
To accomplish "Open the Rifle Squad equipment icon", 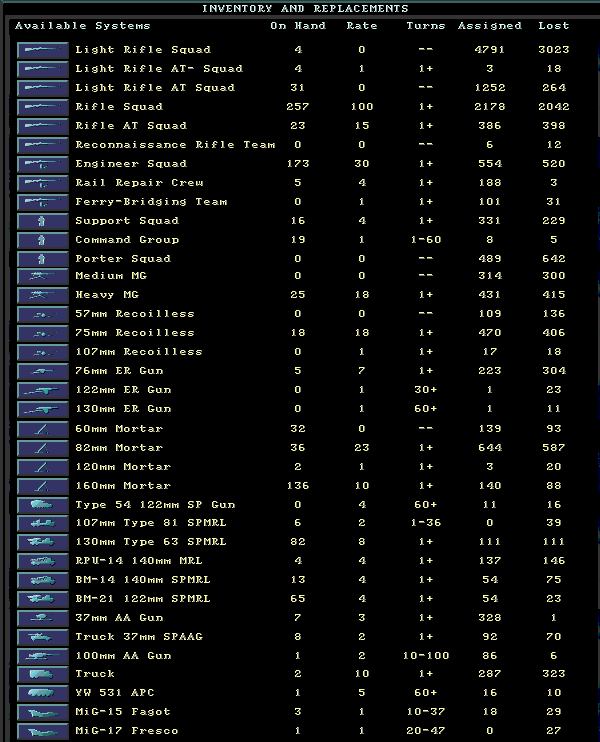I will [x=43, y=107].
